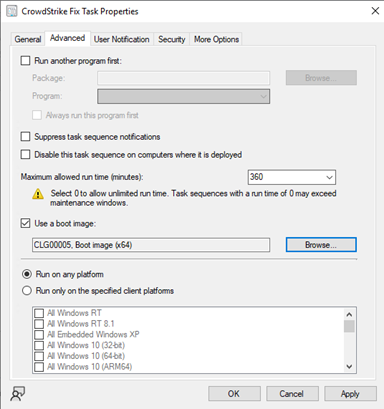Image resolution: width=384 pixels, height=409 pixels.
Task: Enable Run another program first checkbox
Action: (26, 61)
